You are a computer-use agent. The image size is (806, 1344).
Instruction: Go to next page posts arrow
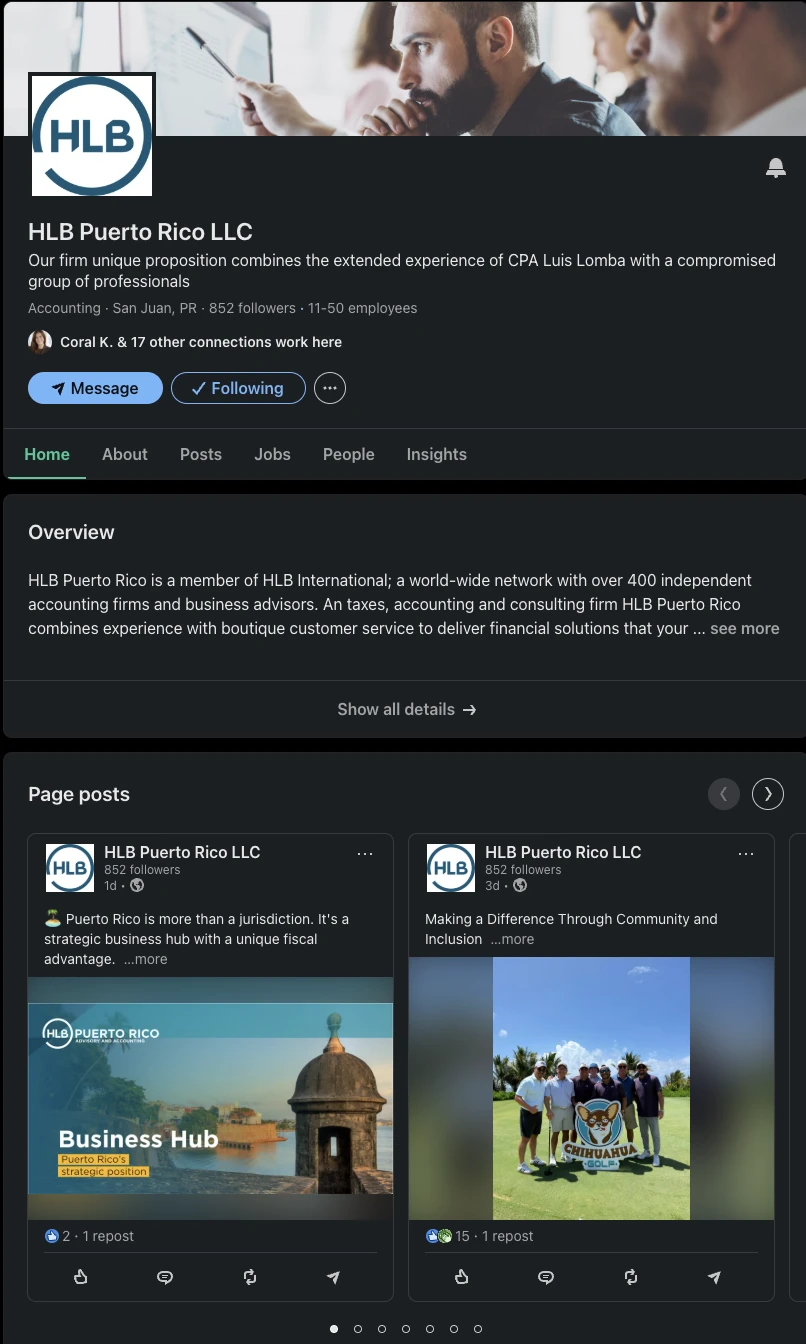pyautogui.click(x=768, y=794)
